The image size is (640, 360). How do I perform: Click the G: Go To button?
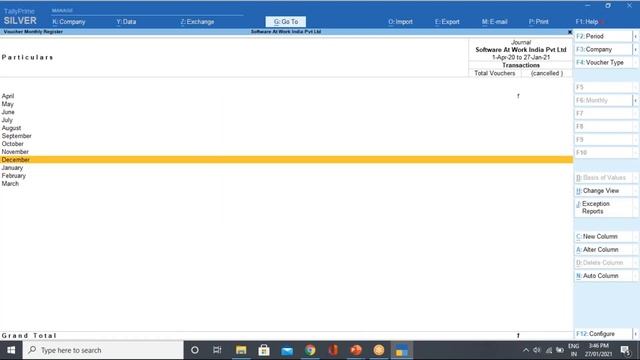[286, 22]
